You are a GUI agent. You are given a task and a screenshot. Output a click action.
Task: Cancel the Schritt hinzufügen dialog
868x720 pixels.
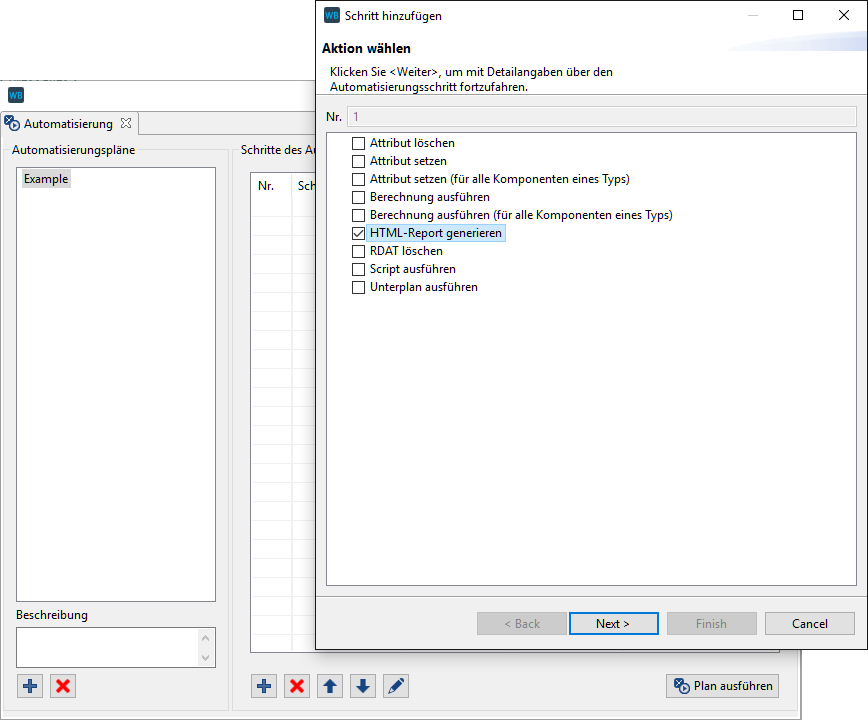tap(809, 623)
